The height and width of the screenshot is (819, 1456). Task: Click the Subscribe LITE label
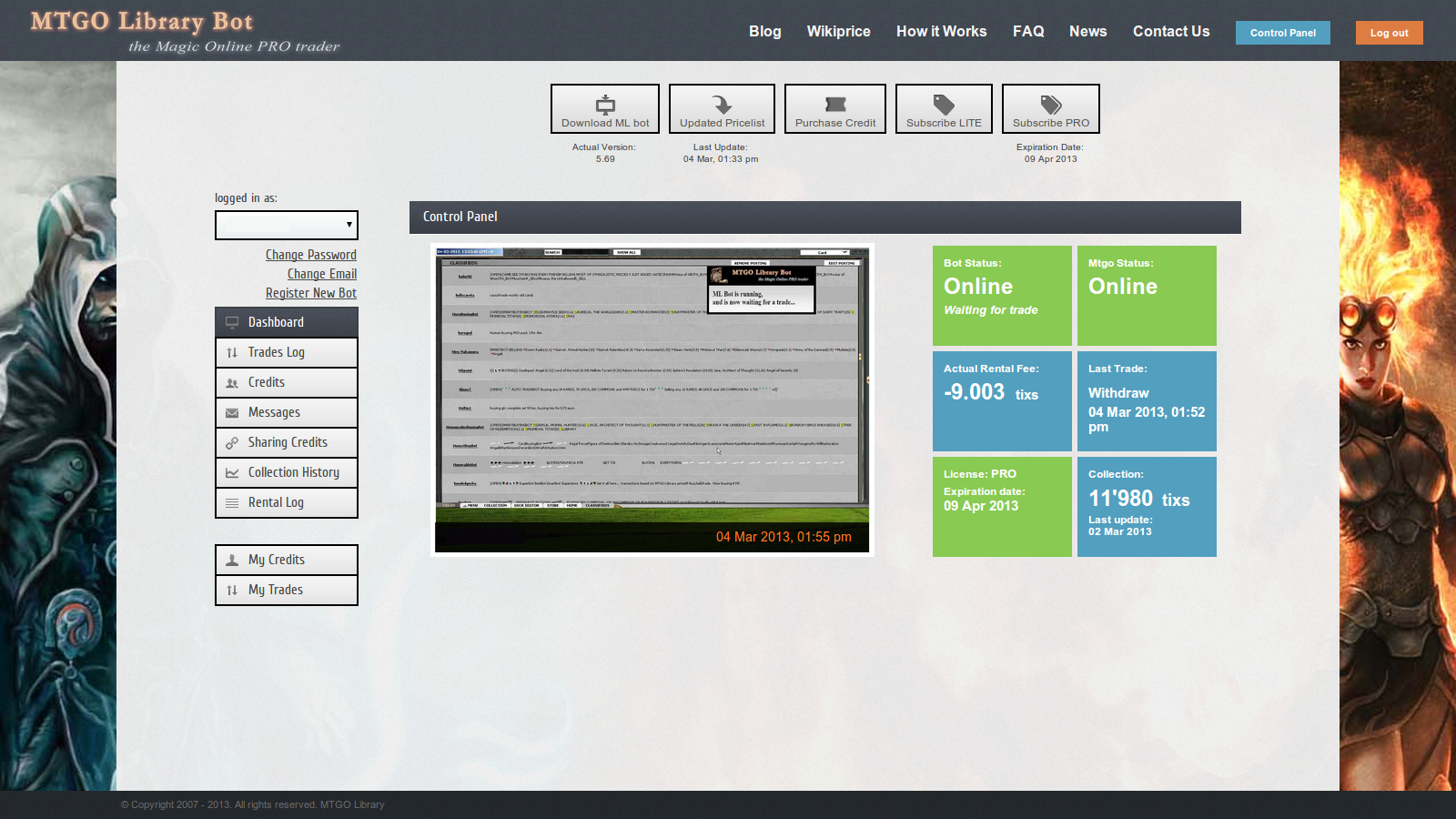click(944, 123)
